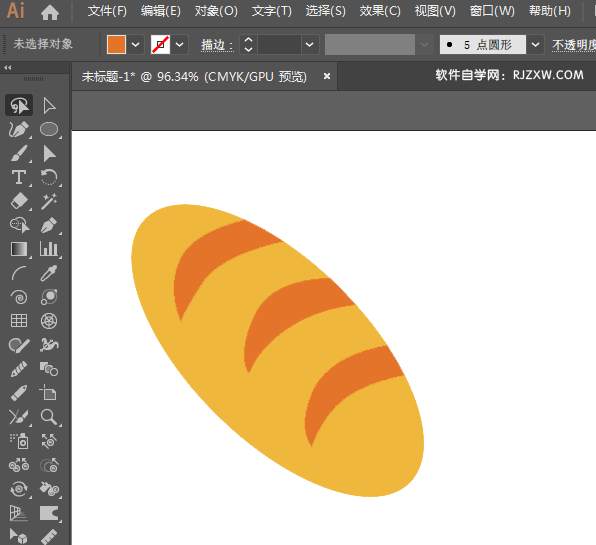Open the 对象(O) menu
This screenshot has width=596, height=545.
coord(216,11)
